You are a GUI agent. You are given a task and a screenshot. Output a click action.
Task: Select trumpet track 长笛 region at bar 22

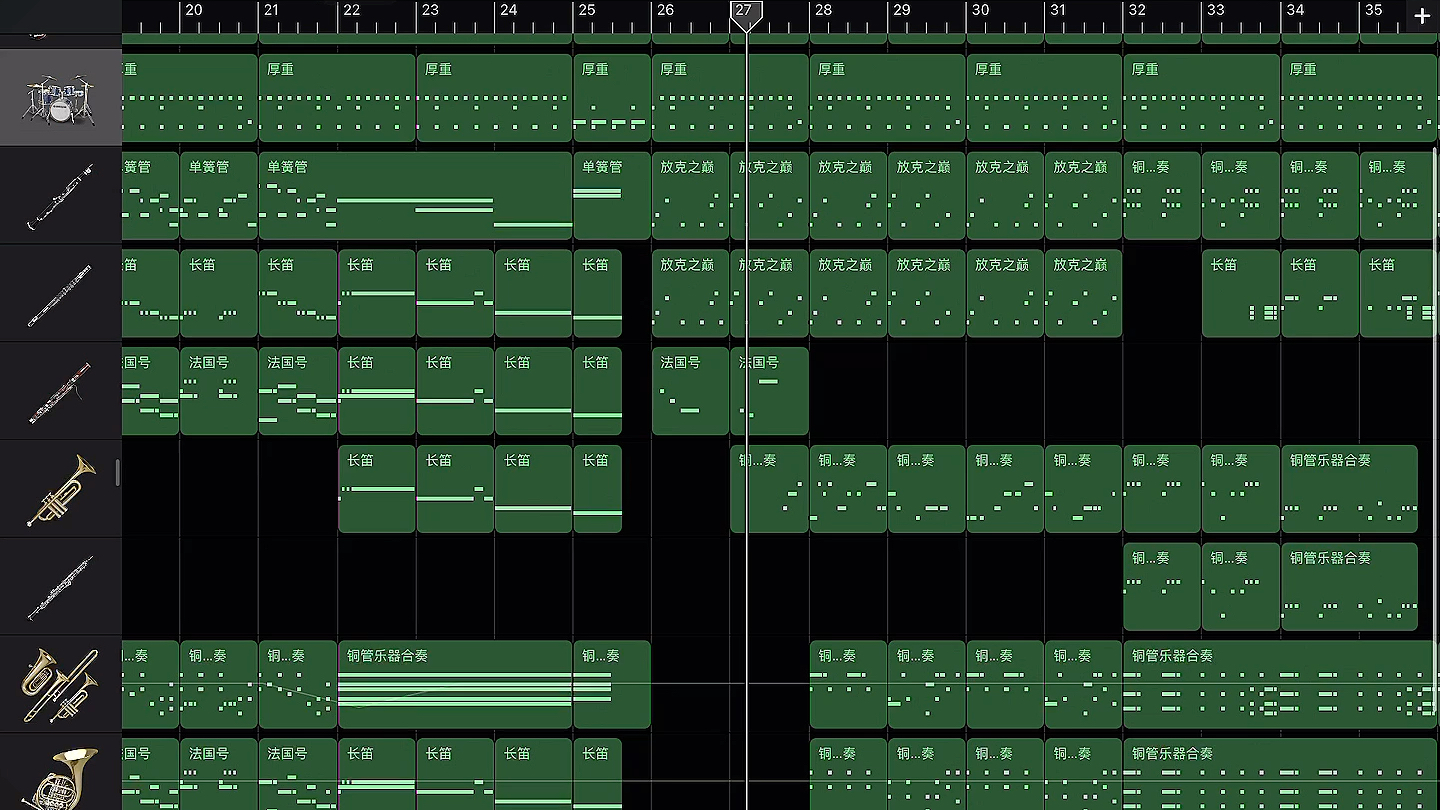click(376, 489)
